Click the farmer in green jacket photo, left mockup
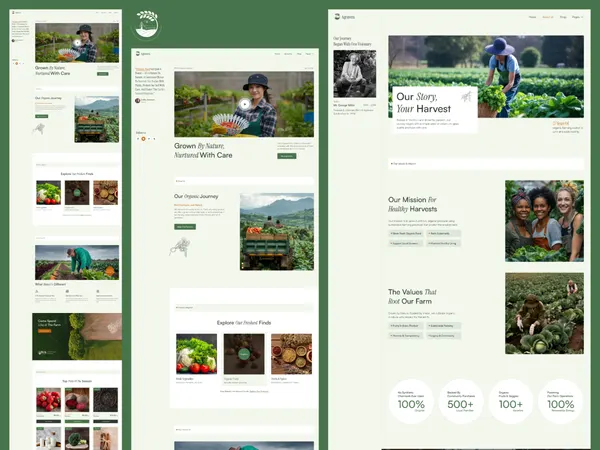The height and width of the screenshot is (450, 600). click(77, 262)
